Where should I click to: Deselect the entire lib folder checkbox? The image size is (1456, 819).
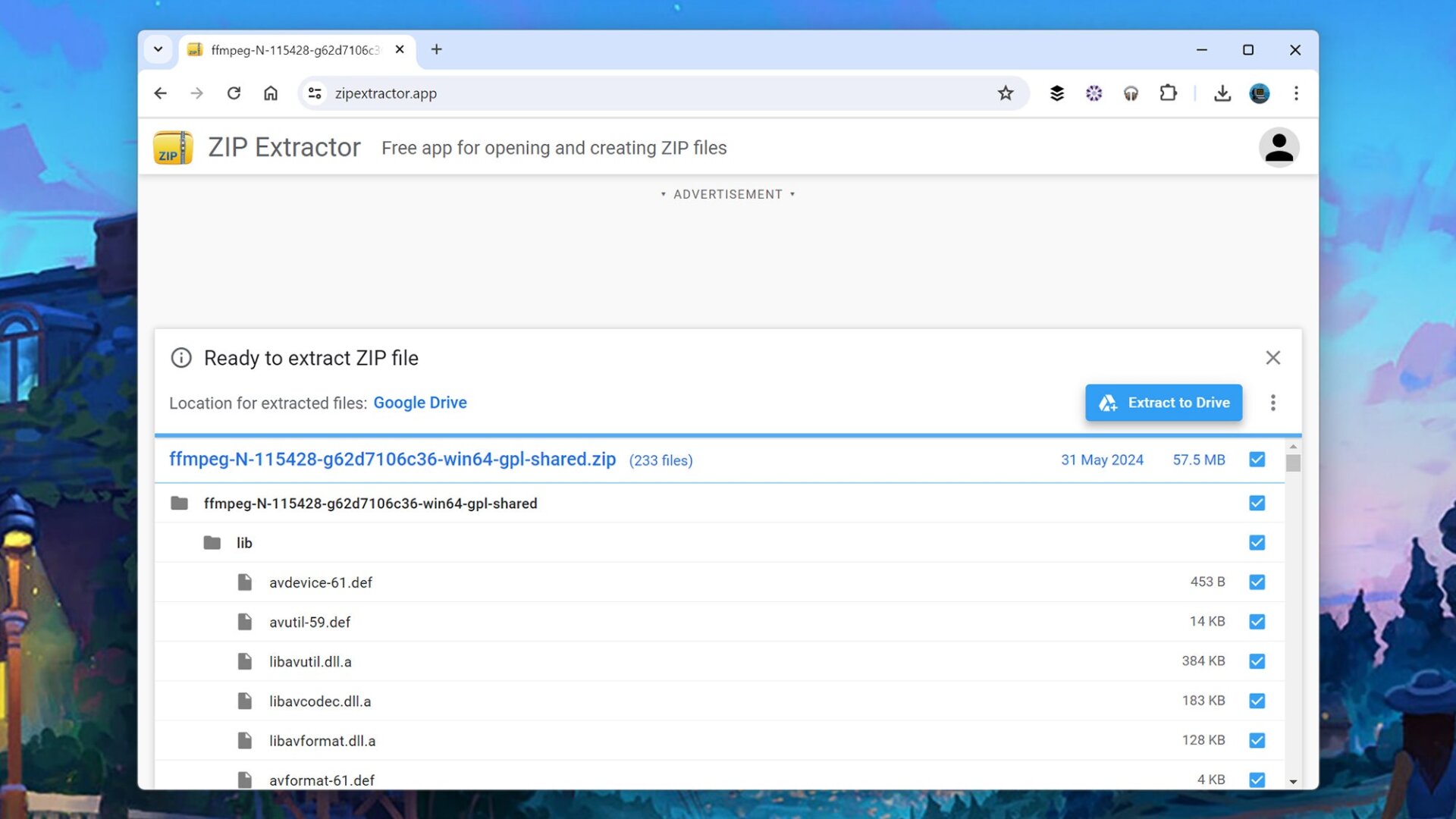1257,542
